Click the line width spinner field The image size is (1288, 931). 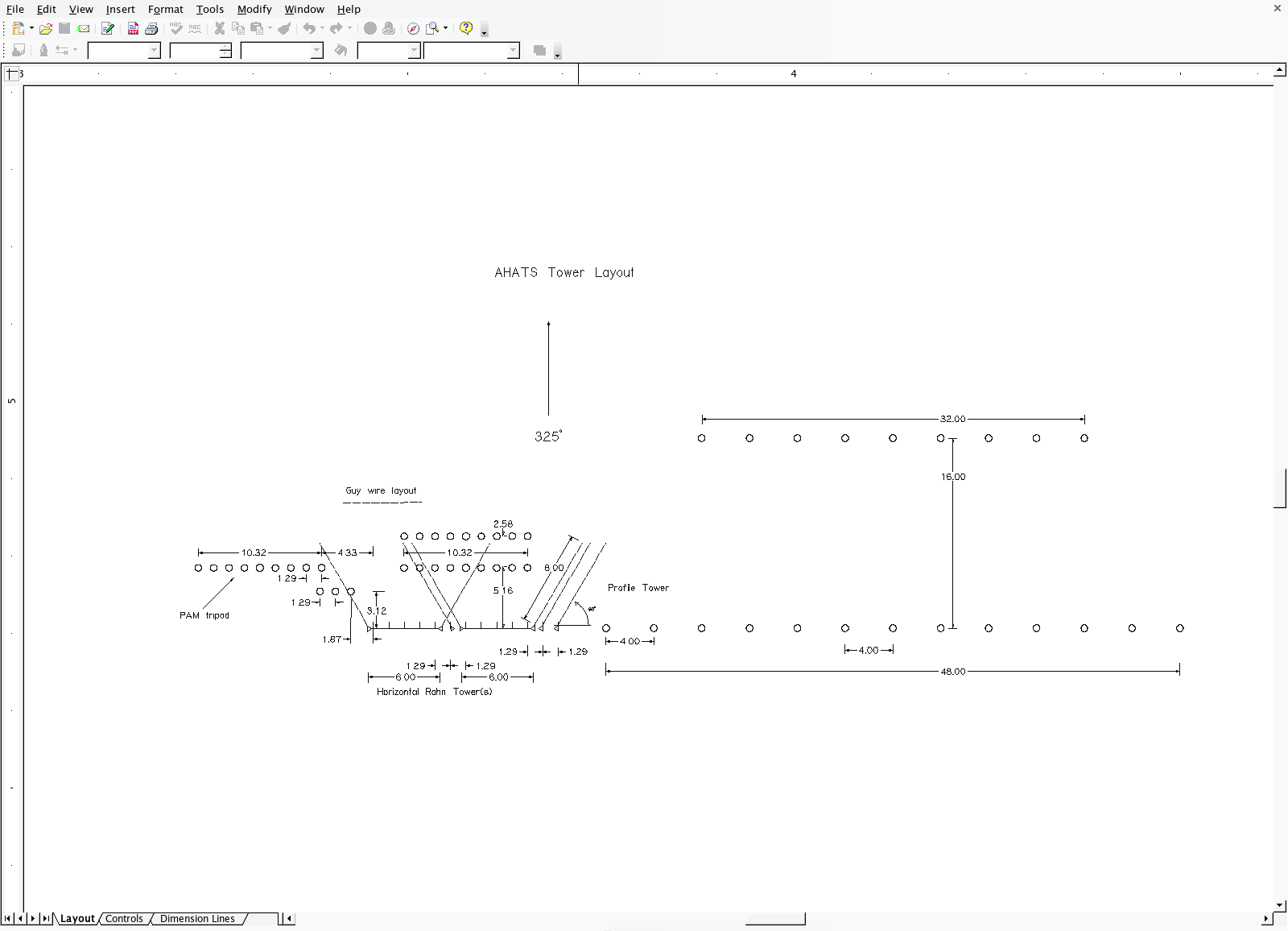(x=195, y=51)
